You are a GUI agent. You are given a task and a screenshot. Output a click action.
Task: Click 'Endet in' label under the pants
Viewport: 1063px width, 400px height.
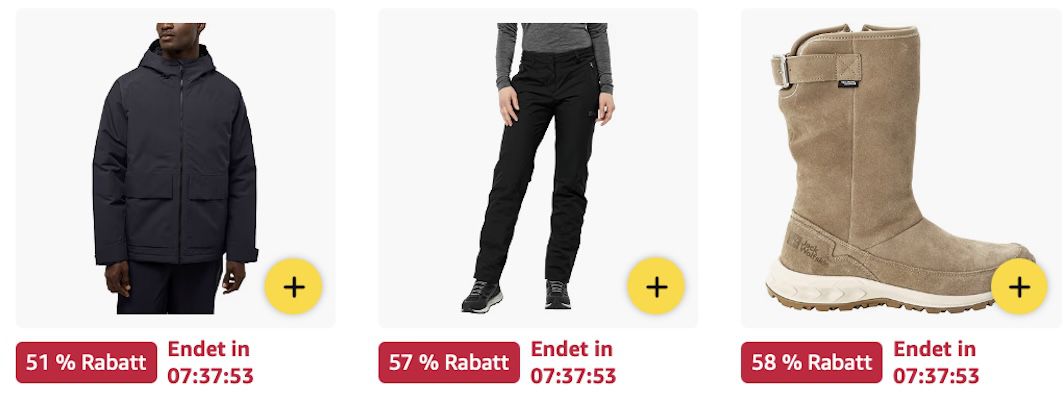(x=571, y=349)
